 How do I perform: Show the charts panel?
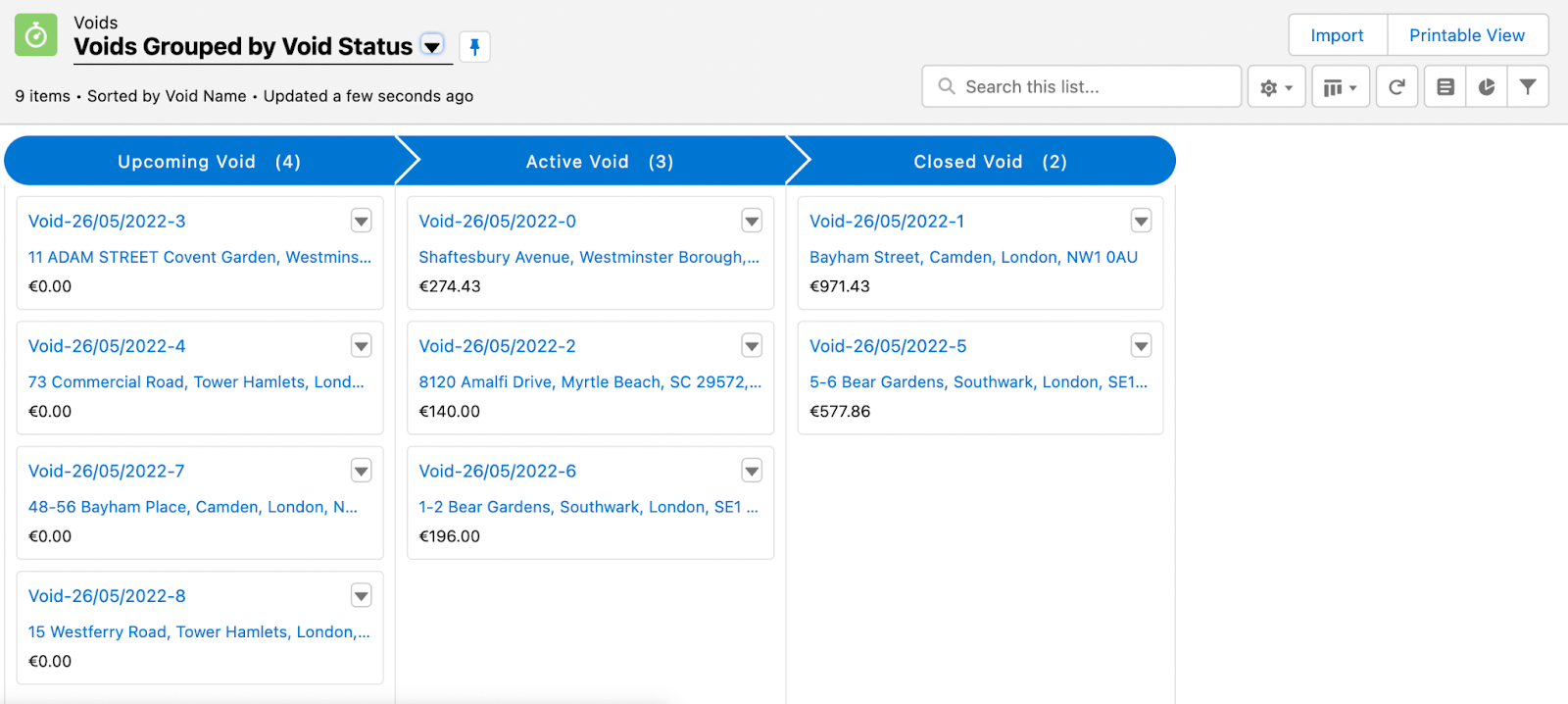(x=1487, y=87)
